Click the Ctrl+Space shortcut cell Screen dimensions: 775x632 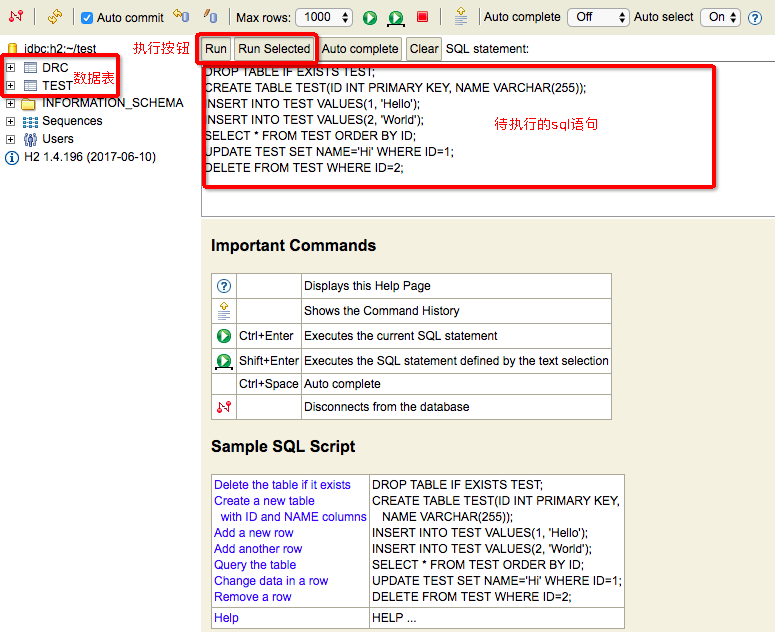coord(269,384)
